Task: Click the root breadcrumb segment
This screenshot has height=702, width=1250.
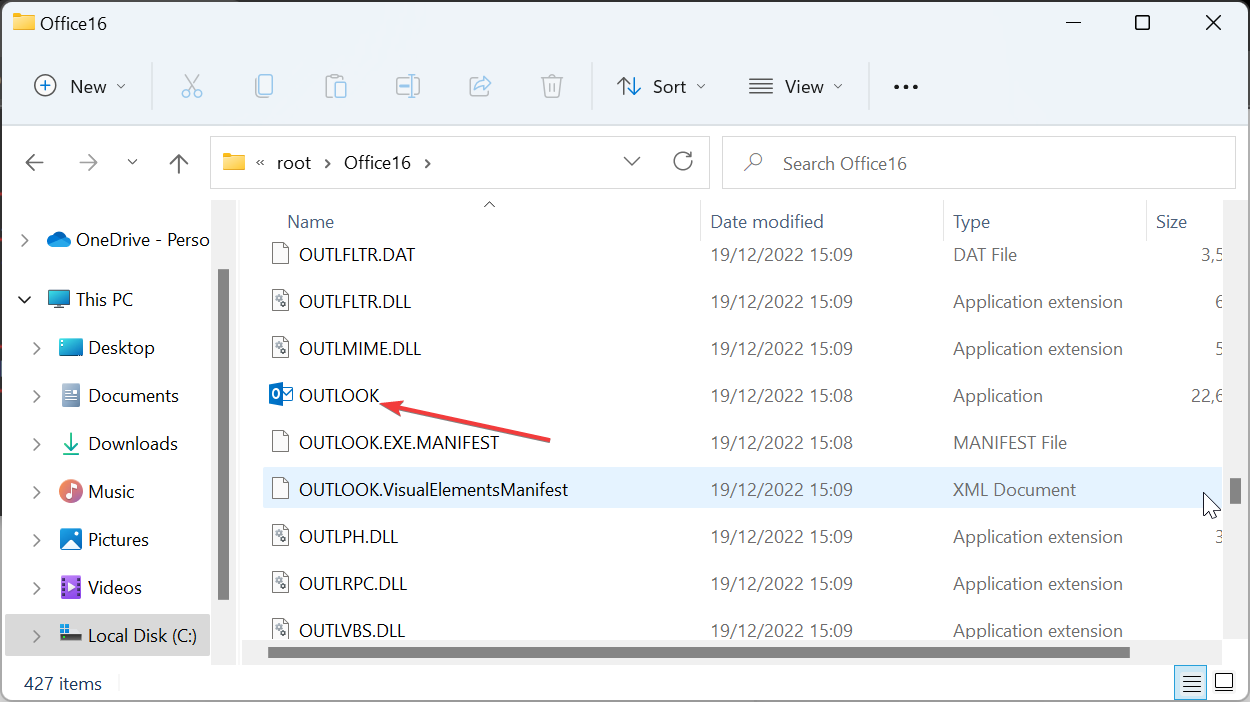Action: (294, 163)
